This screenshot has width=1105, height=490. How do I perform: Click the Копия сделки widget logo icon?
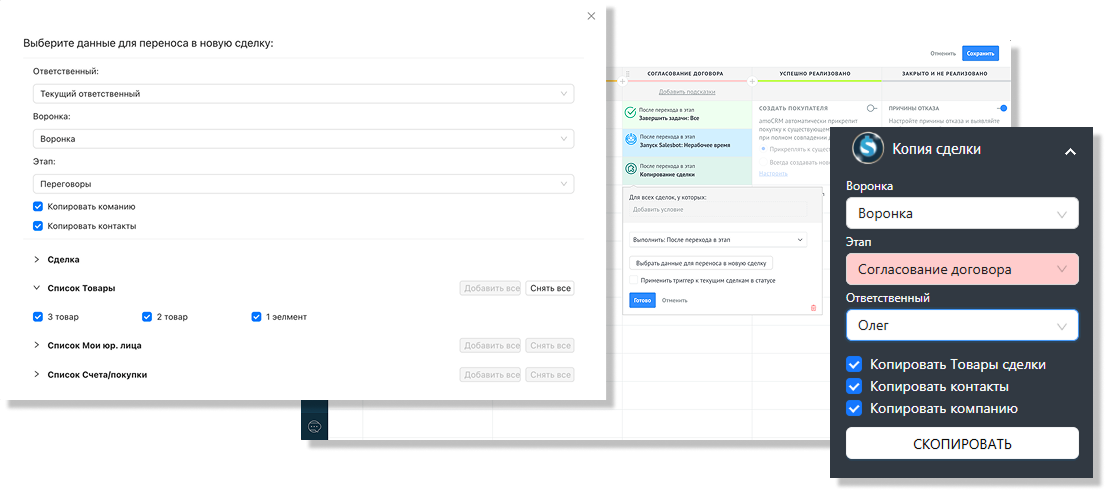[868, 149]
